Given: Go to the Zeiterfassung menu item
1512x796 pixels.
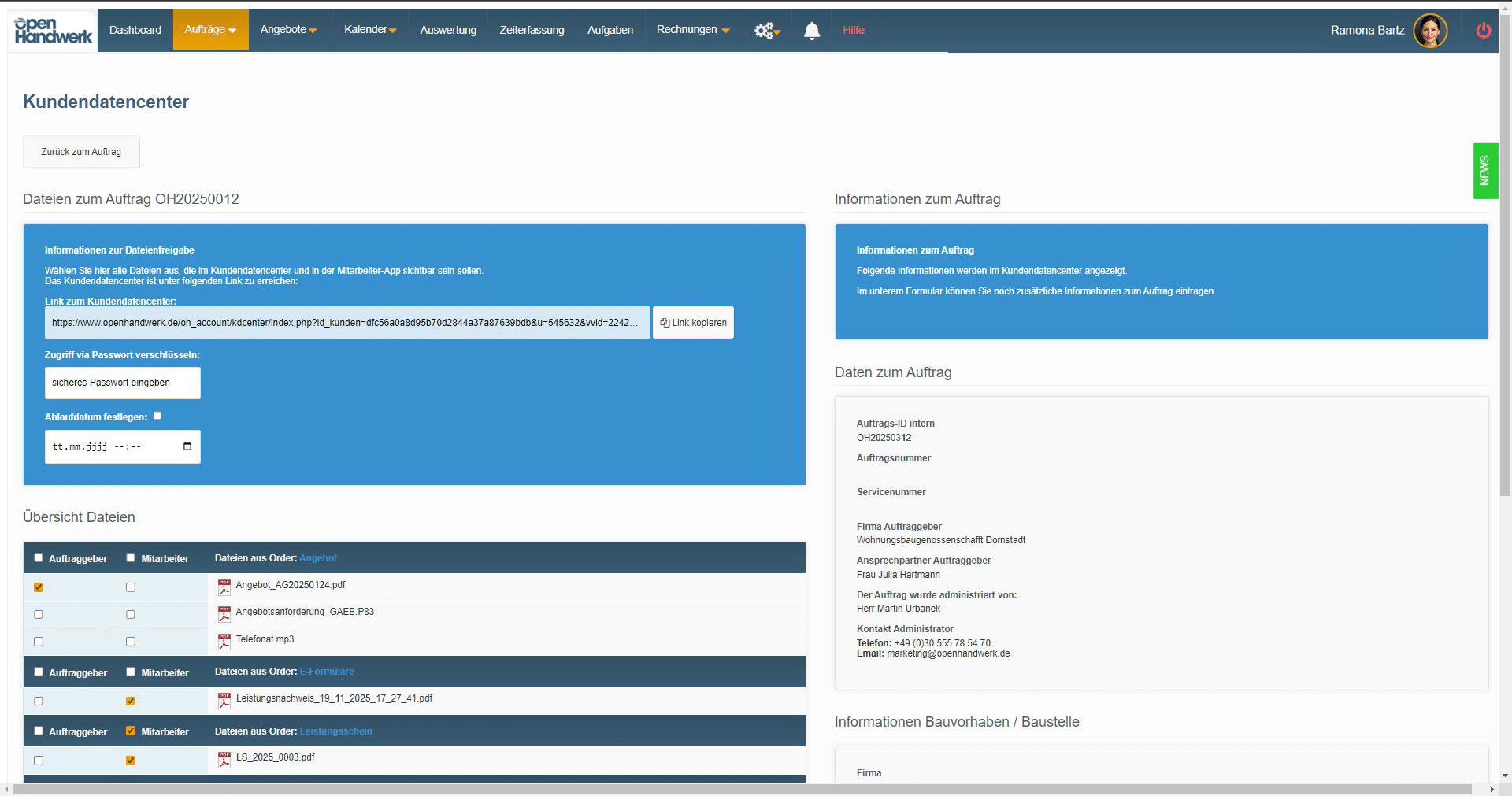Looking at the screenshot, I should (x=532, y=30).
